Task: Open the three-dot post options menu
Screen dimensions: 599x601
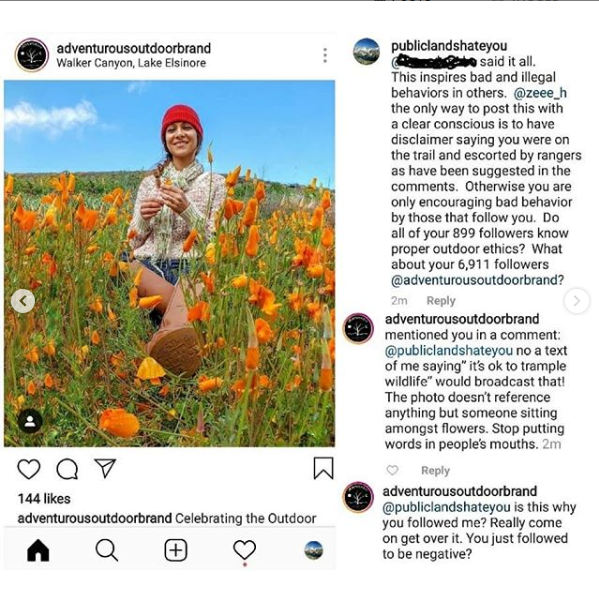Action: click(x=325, y=56)
